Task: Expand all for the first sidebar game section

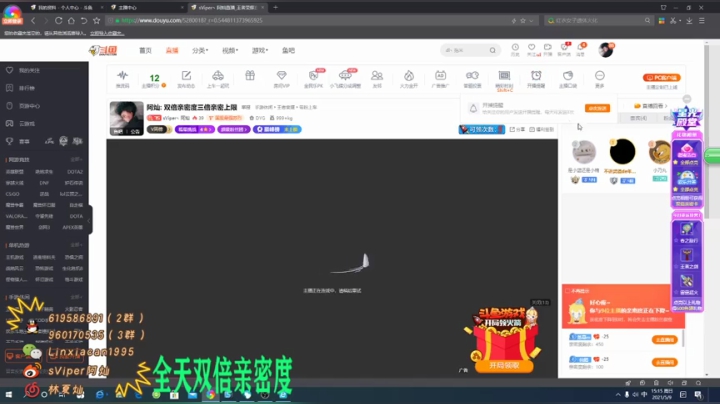Action: 76,159
